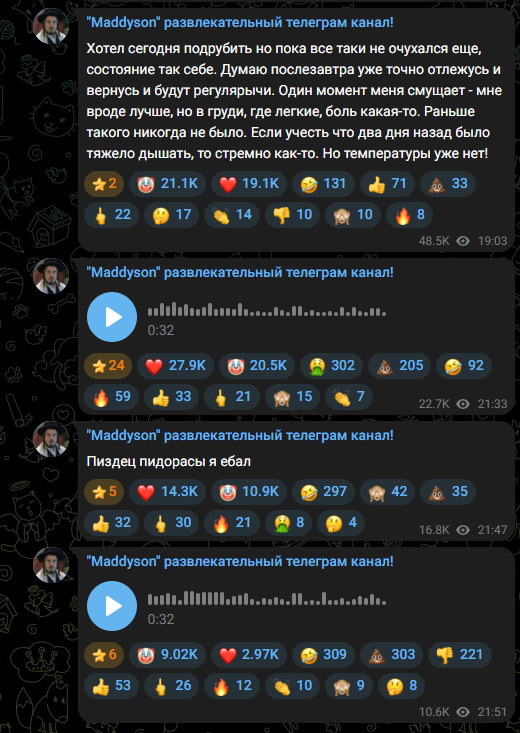Click the clown reaction showing 9.02K
Viewport: 520px width, 733px height.
[167, 654]
